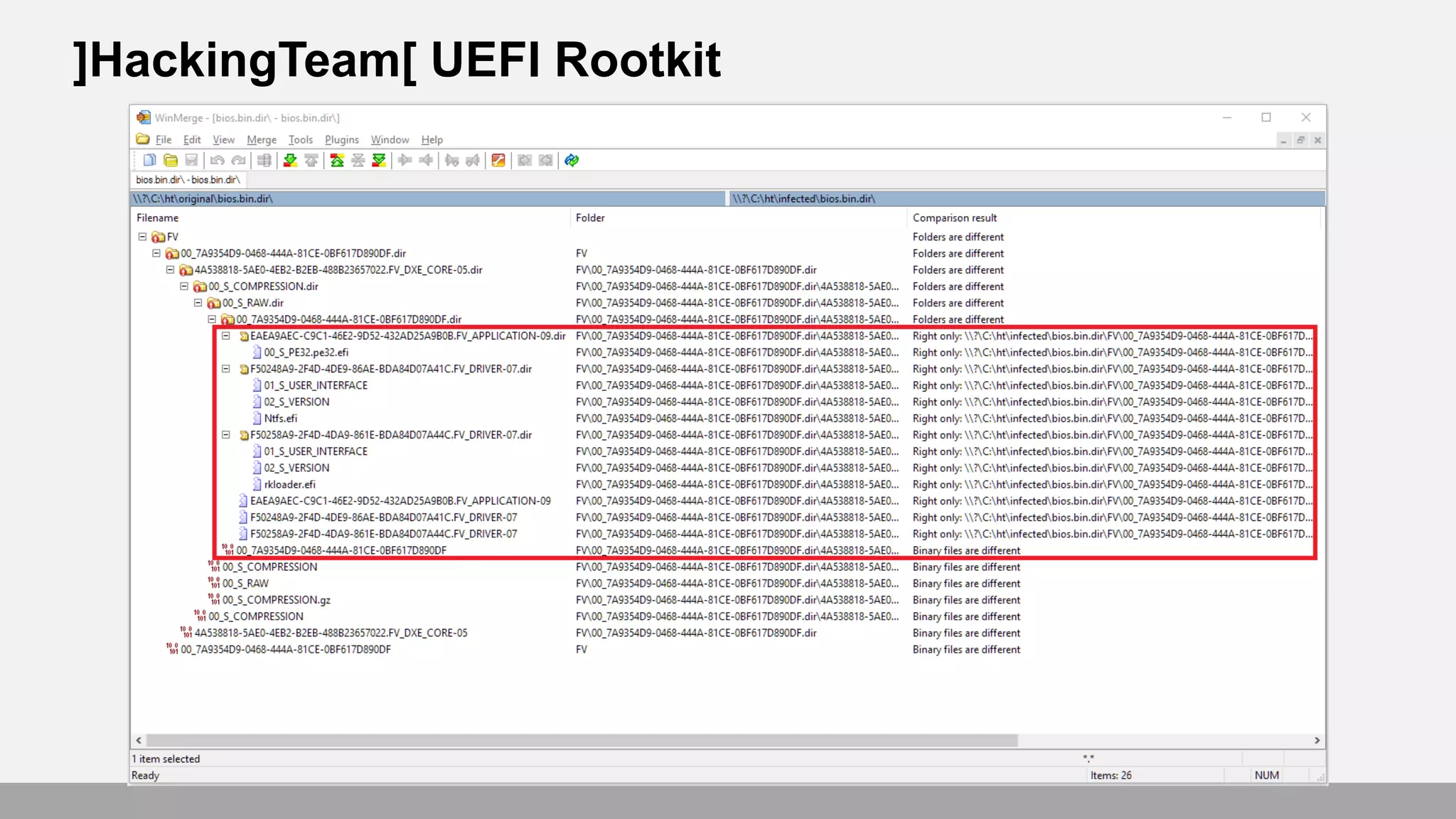Jump to Last Difference green double-down icon

379,161
